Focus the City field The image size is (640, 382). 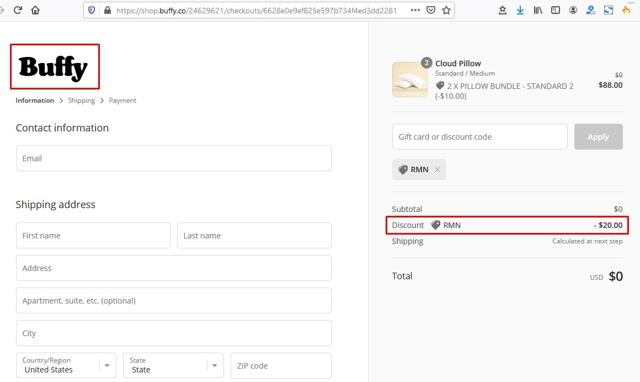pyautogui.click(x=174, y=333)
